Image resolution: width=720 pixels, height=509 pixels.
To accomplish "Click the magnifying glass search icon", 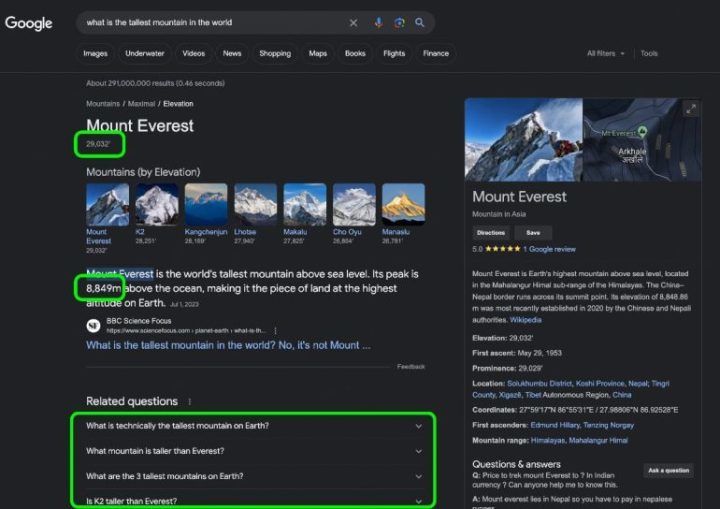I will click(420, 23).
